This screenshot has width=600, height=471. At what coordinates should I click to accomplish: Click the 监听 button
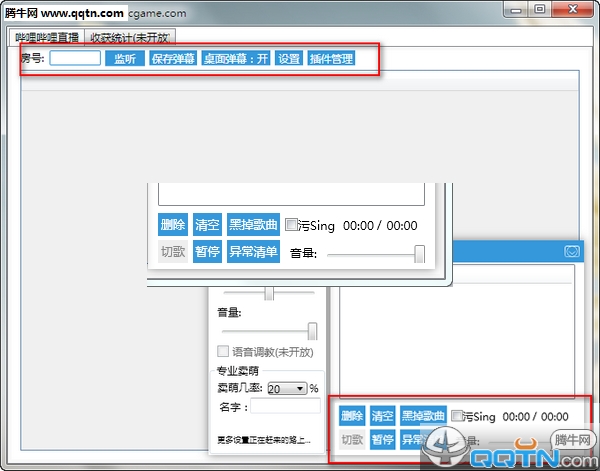[125, 59]
